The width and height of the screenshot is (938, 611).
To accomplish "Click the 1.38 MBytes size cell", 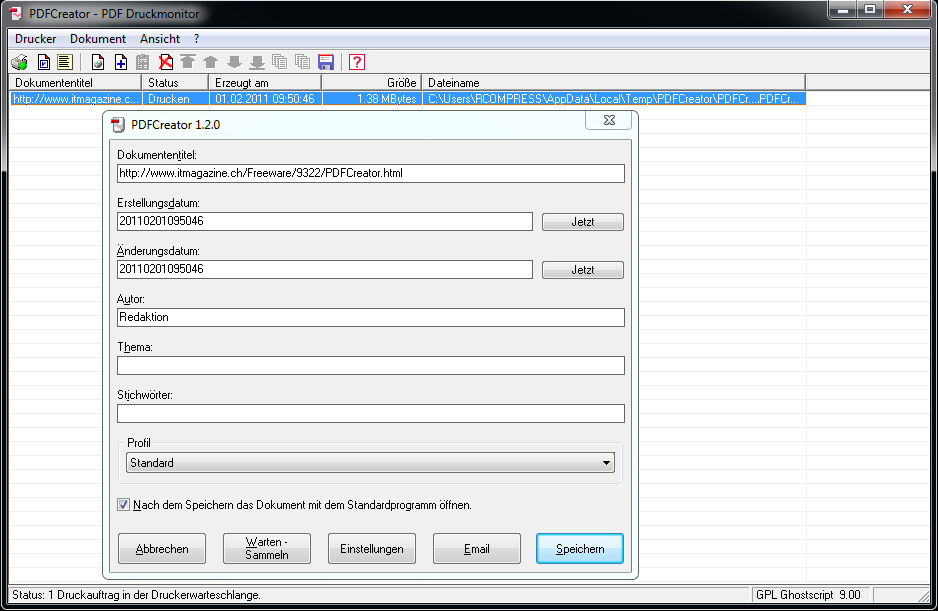I will coord(371,99).
